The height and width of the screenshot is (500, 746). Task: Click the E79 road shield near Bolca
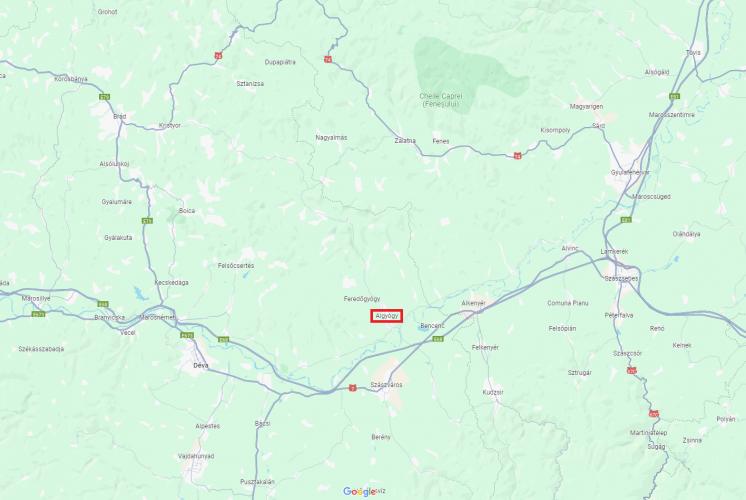coord(148,221)
